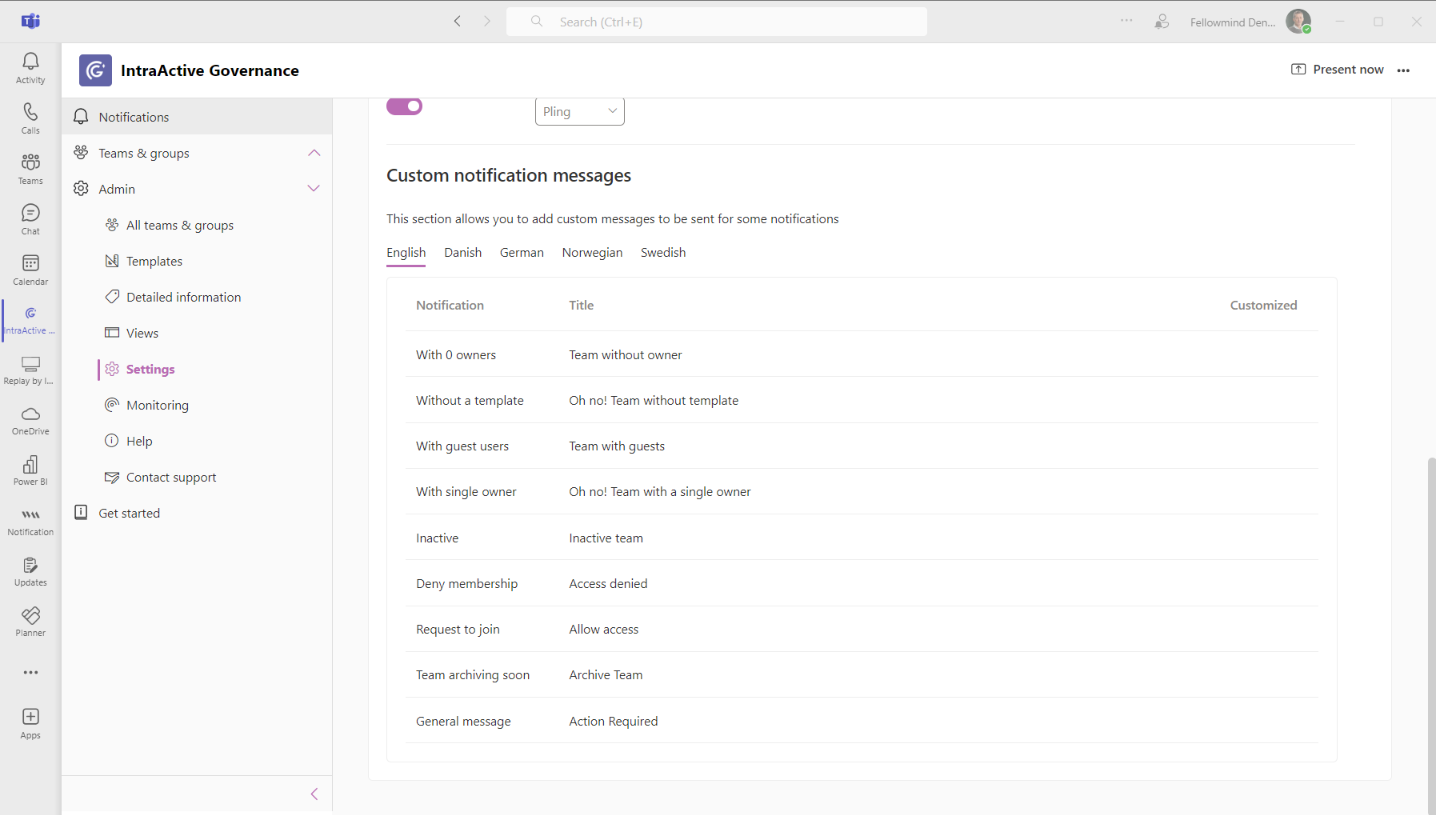Switch to the Swedish tab
1436x815 pixels.
663,253
